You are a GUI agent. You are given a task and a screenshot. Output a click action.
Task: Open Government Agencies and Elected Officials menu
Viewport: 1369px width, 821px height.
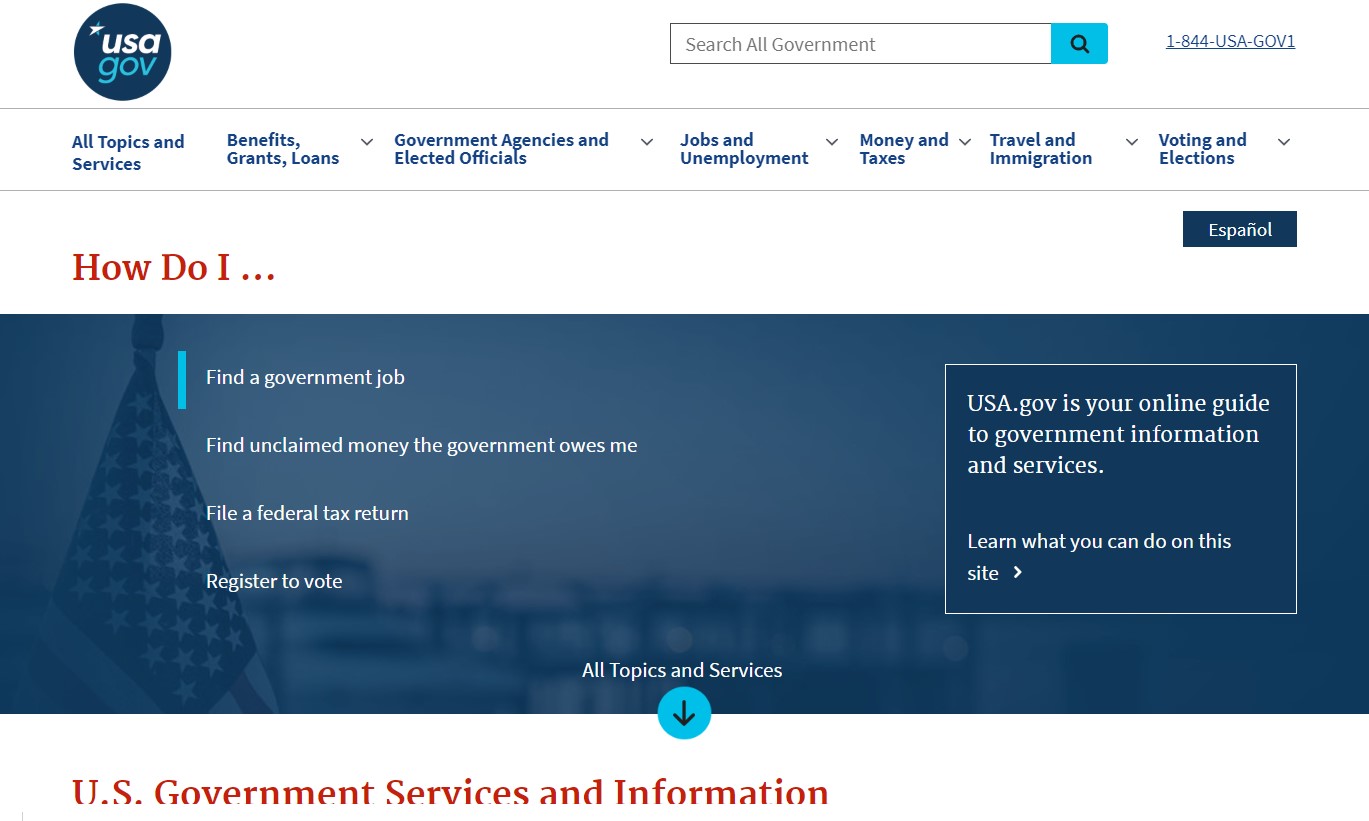[501, 149]
